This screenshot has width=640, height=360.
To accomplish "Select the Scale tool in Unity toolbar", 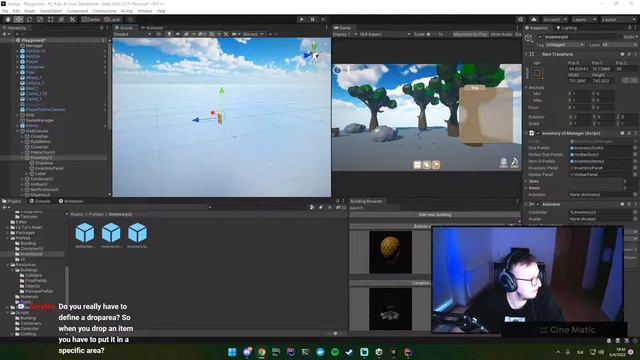I will (40, 19).
